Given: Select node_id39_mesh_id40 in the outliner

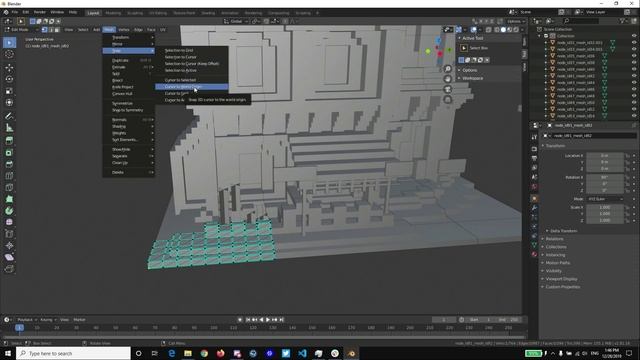Looking at the screenshot, I should (x=576, y=69).
